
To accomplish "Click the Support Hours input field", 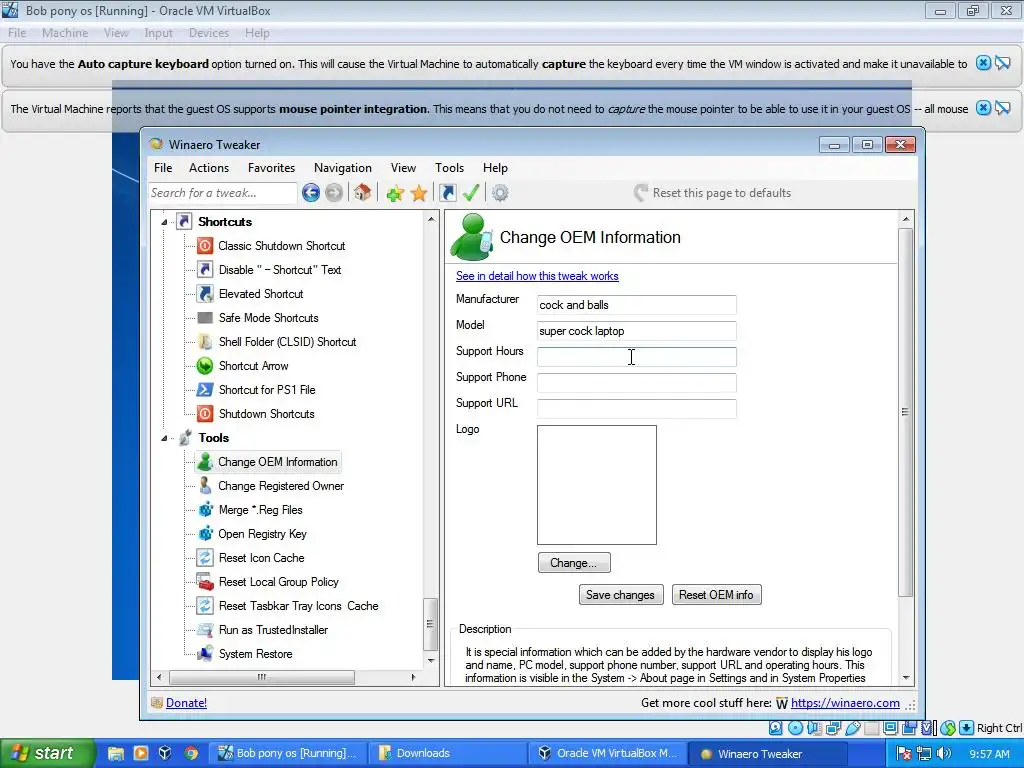I will (636, 357).
